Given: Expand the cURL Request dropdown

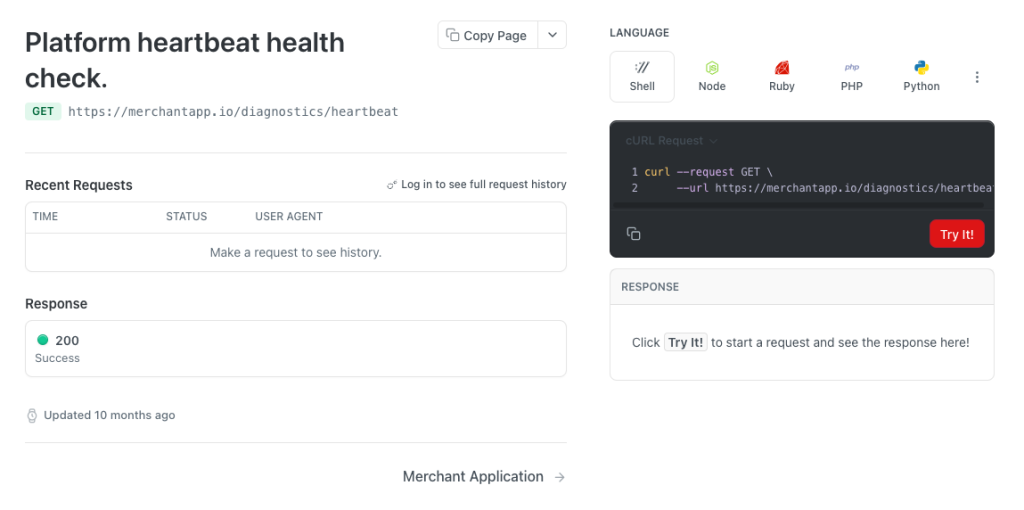Looking at the screenshot, I should (671, 140).
